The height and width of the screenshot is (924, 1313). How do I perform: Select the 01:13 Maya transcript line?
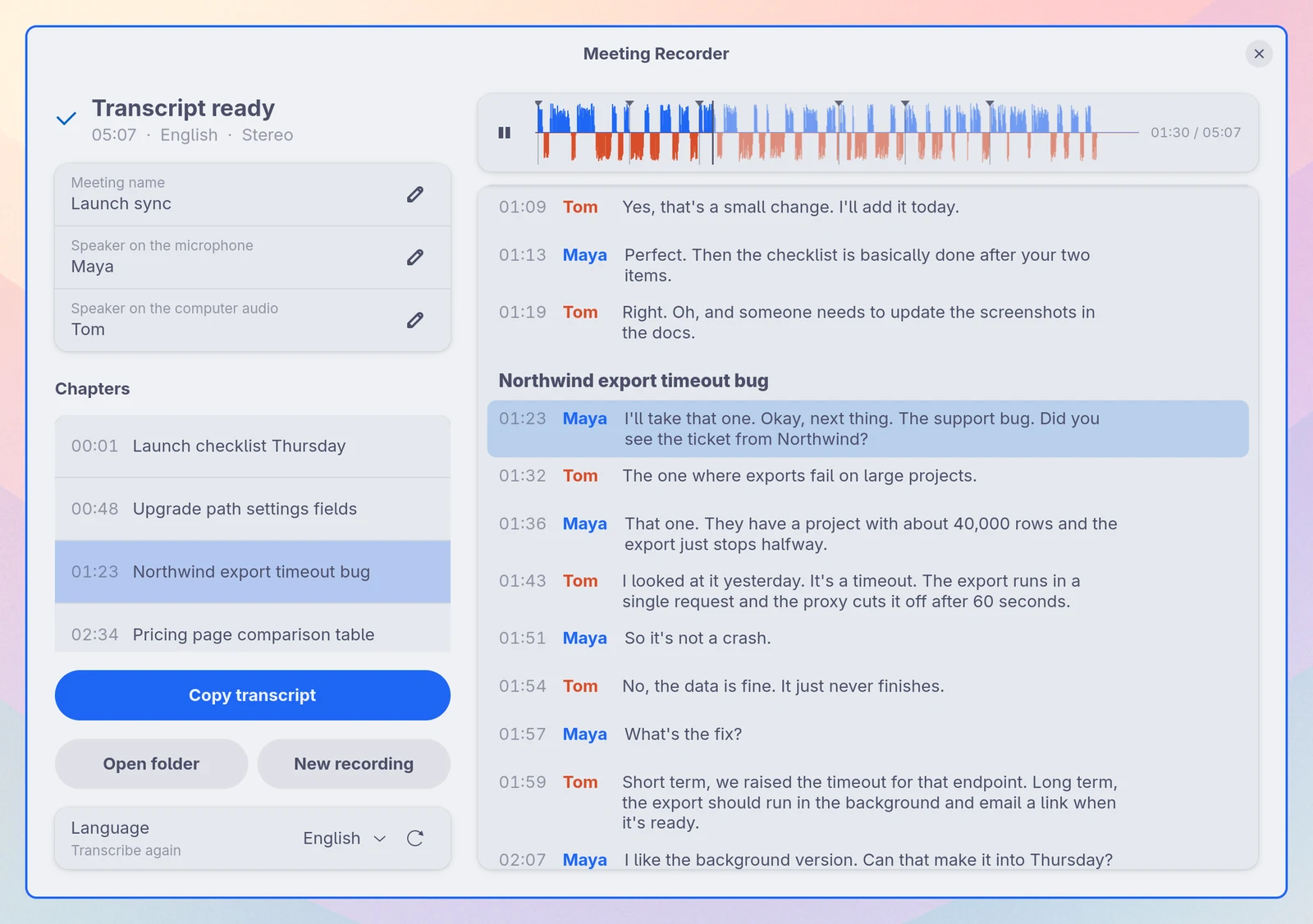867,265
